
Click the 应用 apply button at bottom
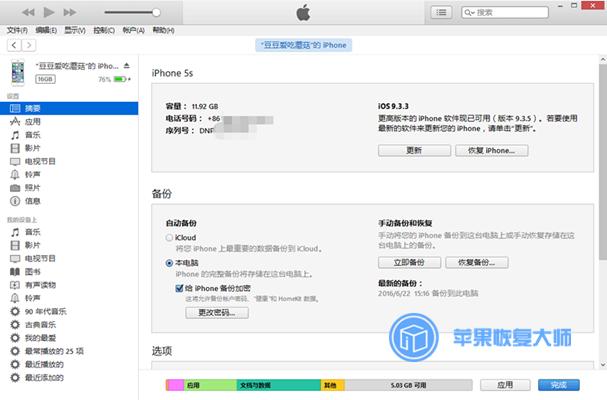(x=505, y=385)
